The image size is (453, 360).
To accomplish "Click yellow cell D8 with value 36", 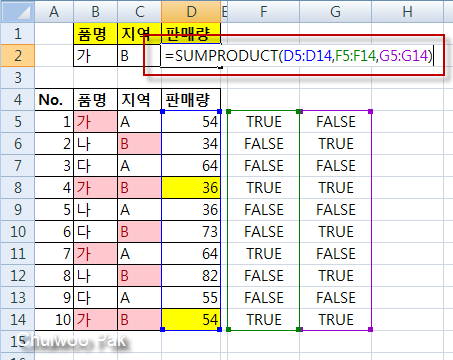I will tap(191, 188).
